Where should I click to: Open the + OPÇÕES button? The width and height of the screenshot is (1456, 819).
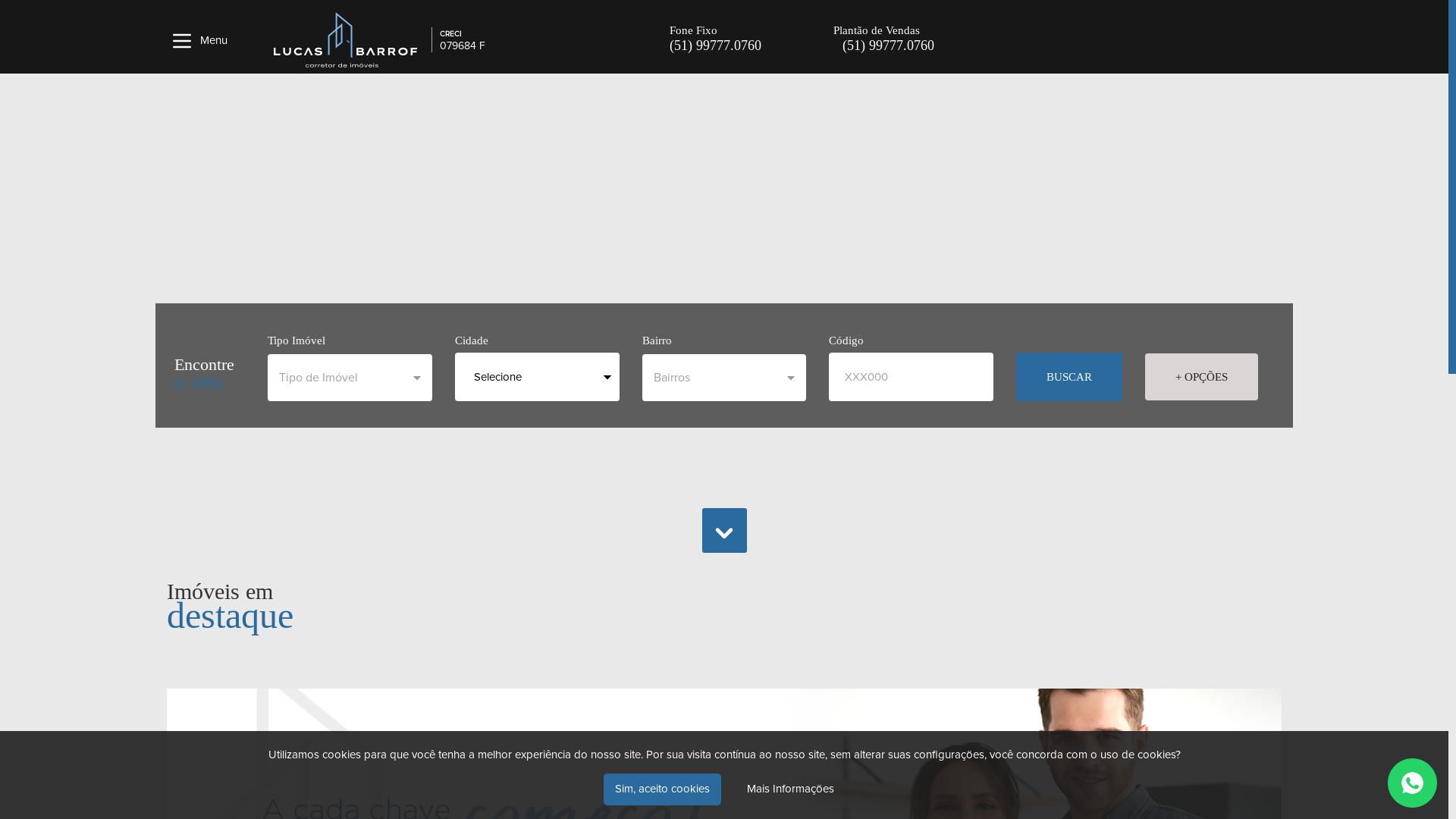1200,377
